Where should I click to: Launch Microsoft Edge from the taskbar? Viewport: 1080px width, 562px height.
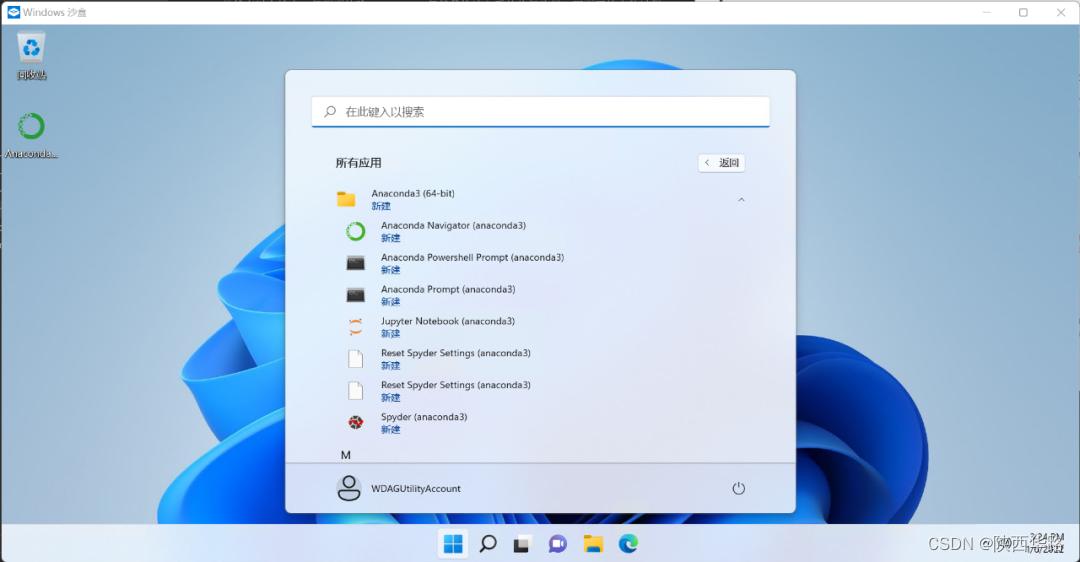coord(628,544)
